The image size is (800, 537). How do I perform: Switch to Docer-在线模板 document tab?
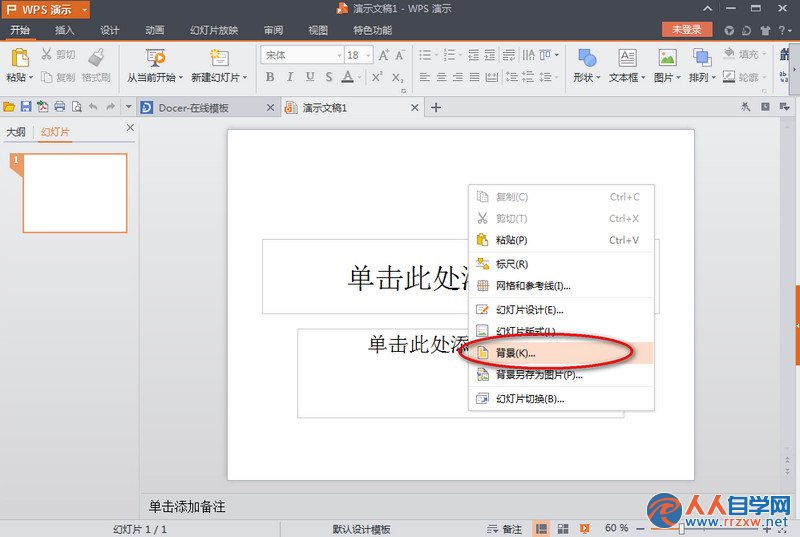[x=209, y=108]
